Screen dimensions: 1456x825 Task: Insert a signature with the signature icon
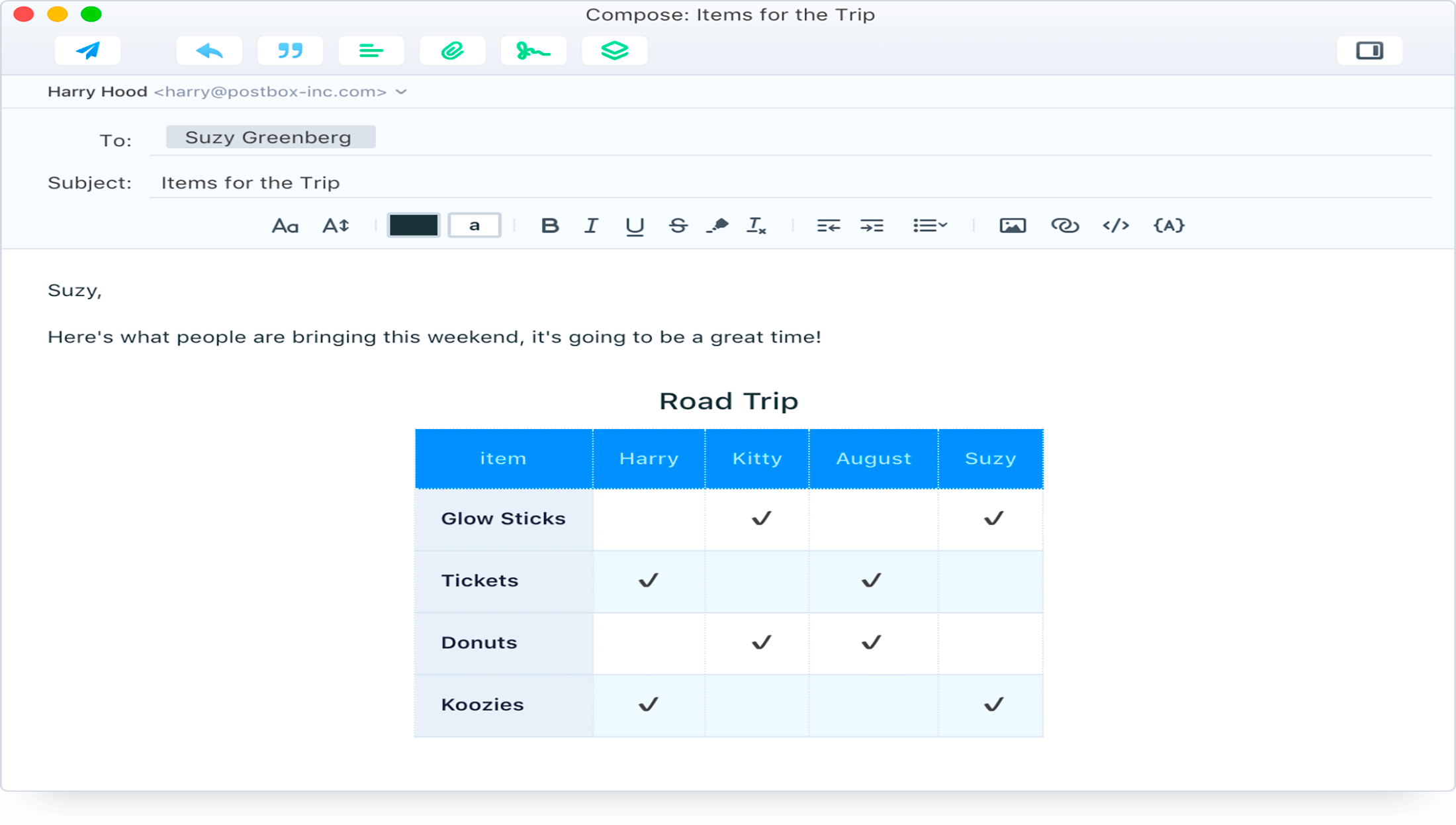click(x=533, y=51)
